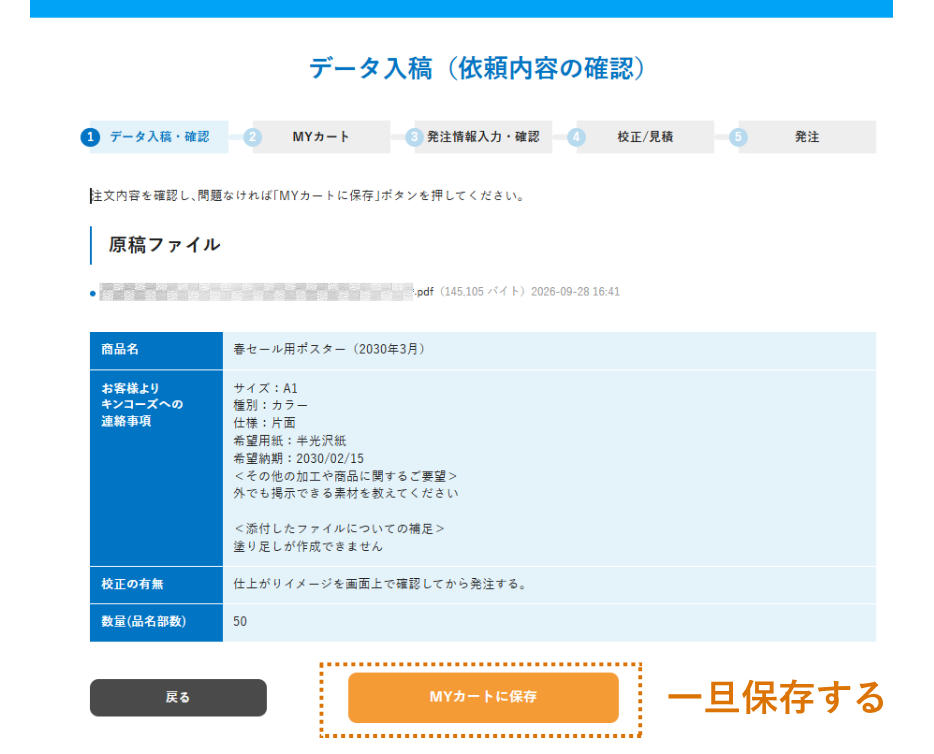934x754 pixels.
Task: Click the 種別：カラー line
Action: pos(270,406)
